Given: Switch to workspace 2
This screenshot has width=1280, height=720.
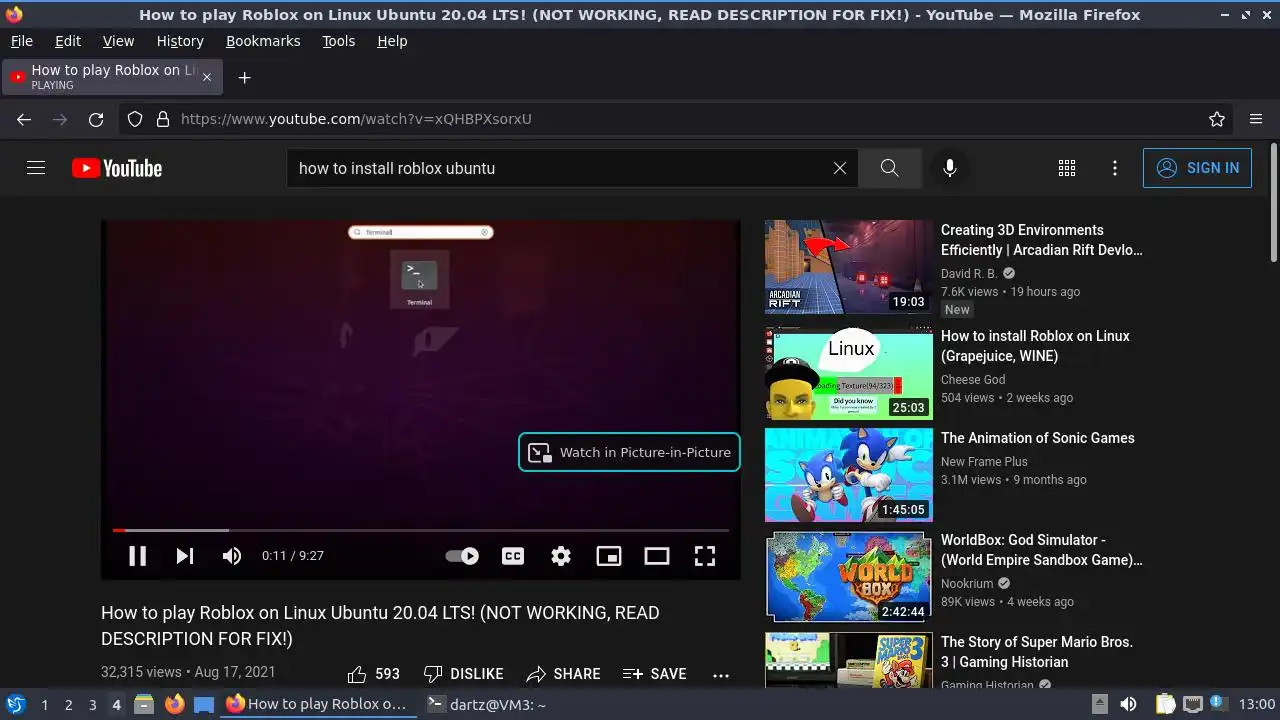Looking at the screenshot, I should coord(68,705).
